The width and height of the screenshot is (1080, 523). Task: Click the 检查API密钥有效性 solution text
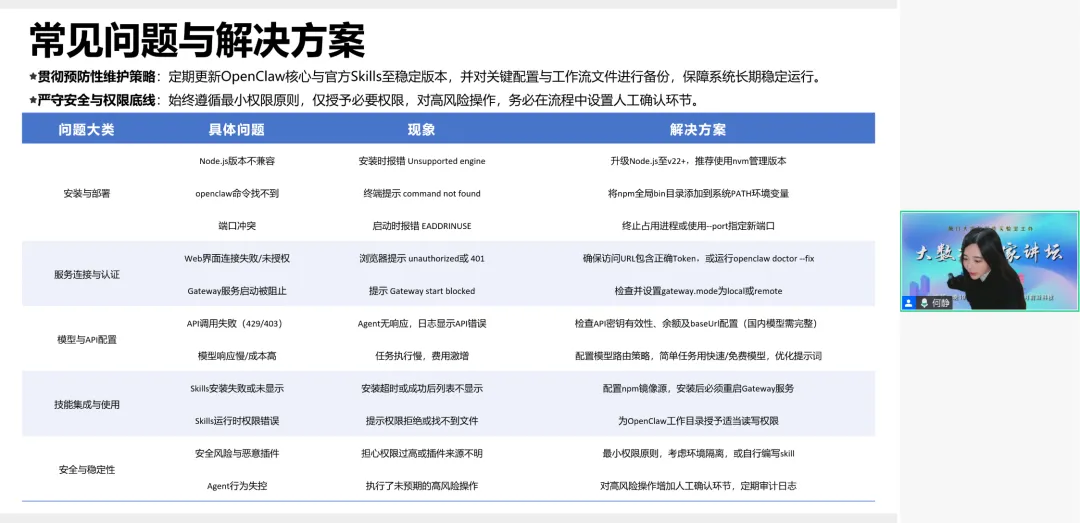coord(698,323)
